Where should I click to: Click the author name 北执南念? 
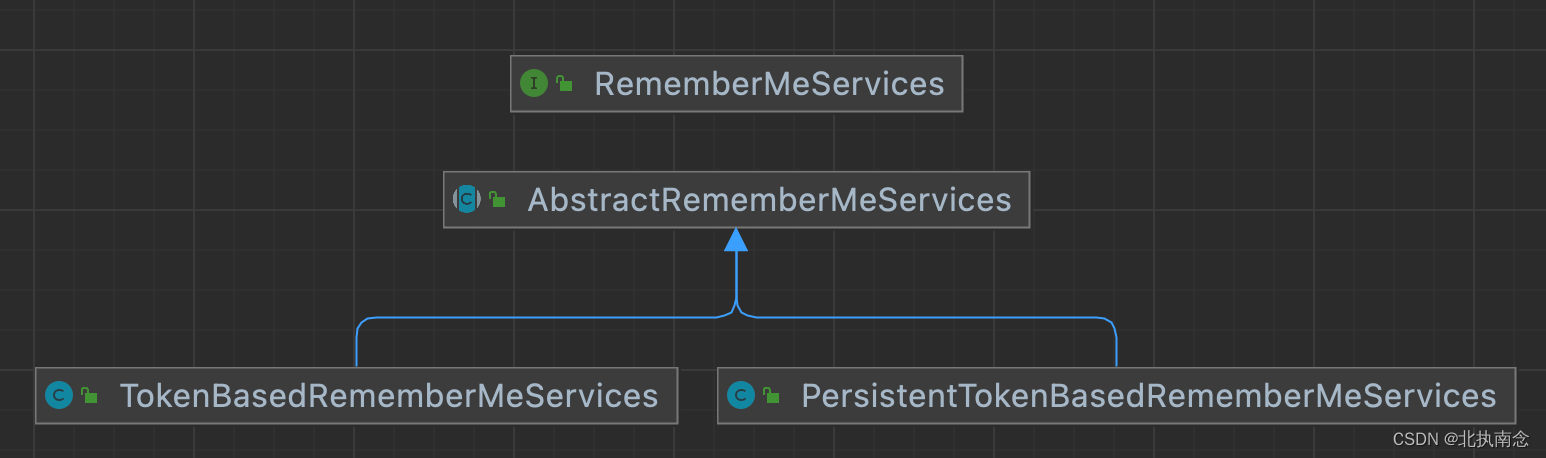(x=1493, y=439)
